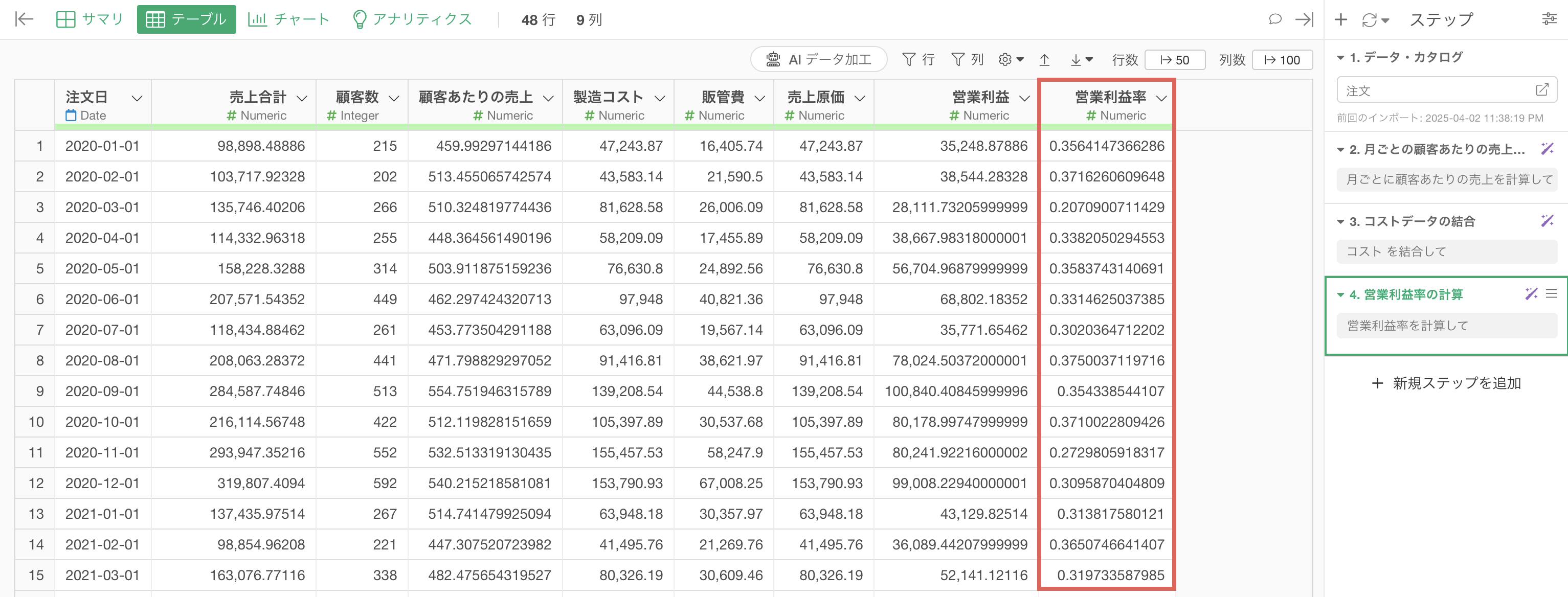Click the AI wand icon on step 4
This screenshot has height=597, width=1568.
coord(1531,294)
